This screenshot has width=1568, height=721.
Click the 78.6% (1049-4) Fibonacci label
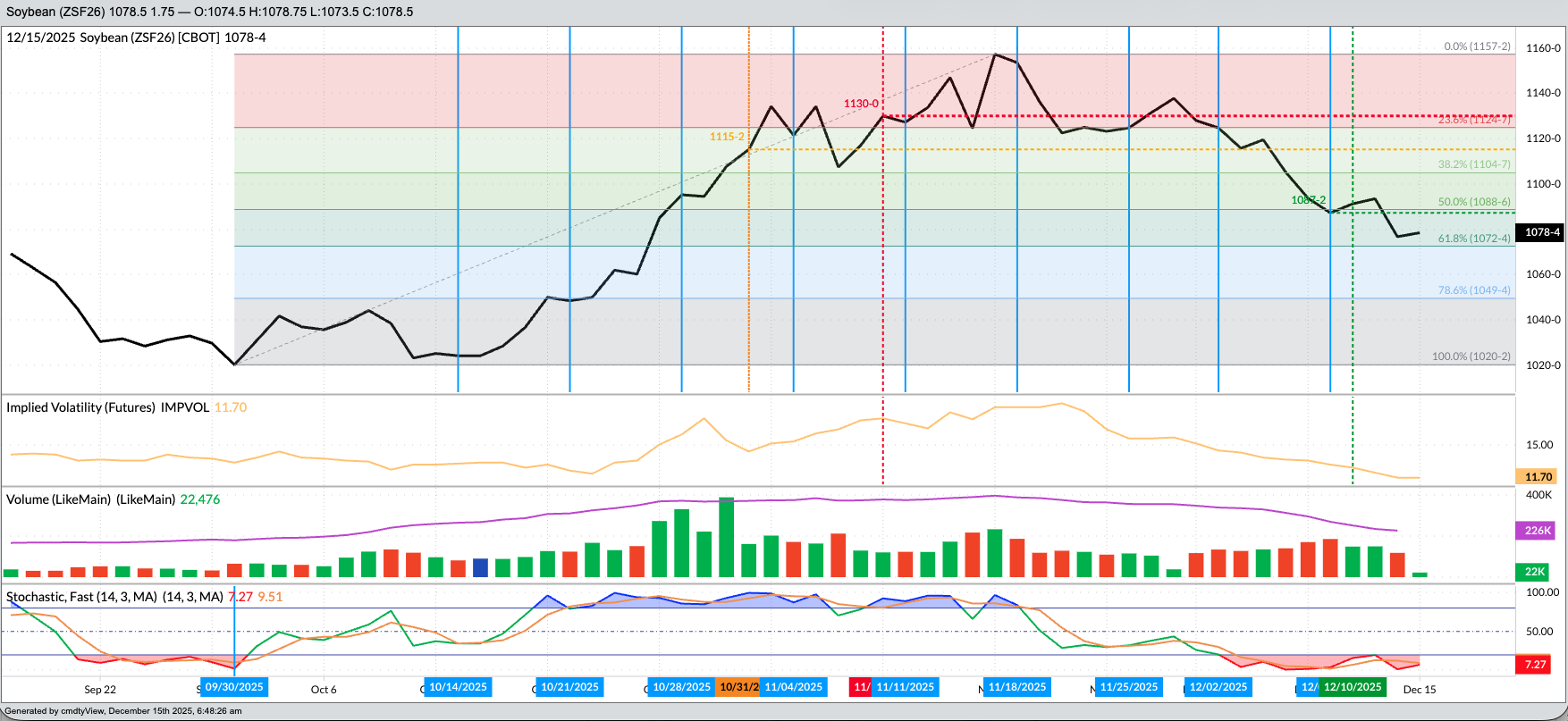tap(1474, 290)
